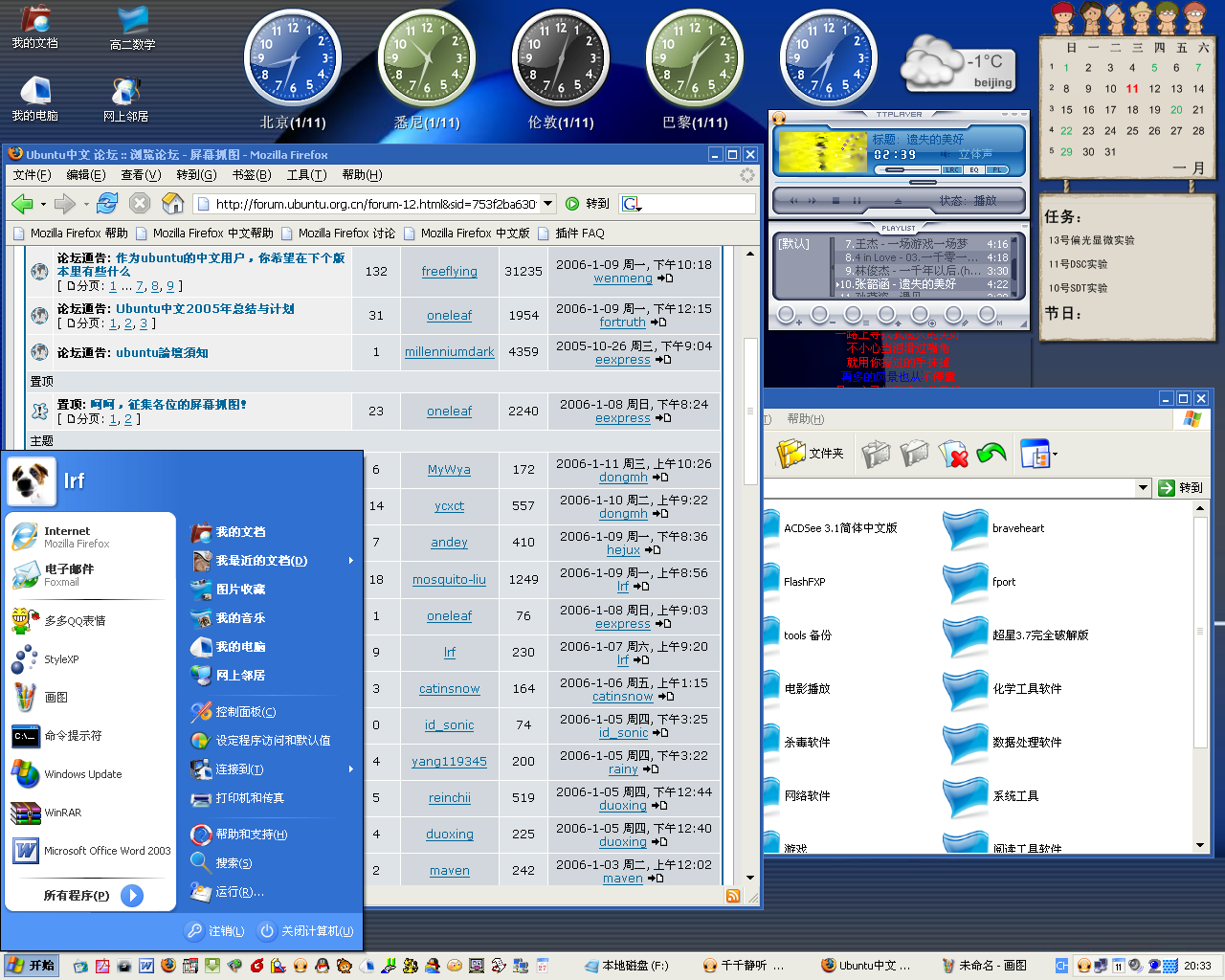Open author link freeflying
The height and width of the screenshot is (980, 1225).
pyautogui.click(x=449, y=272)
